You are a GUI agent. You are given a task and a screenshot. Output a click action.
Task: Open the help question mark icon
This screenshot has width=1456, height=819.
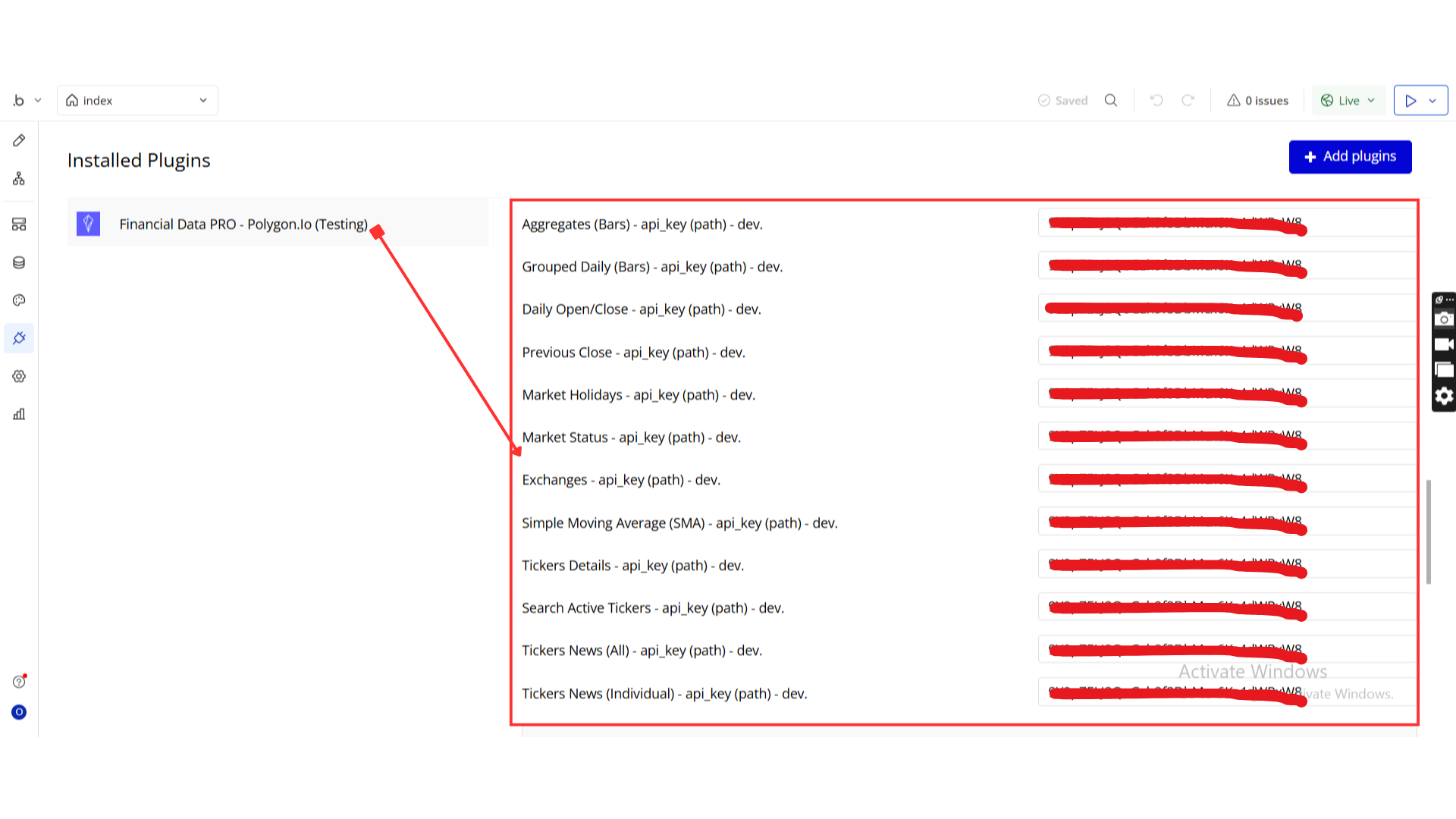point(19,682)
